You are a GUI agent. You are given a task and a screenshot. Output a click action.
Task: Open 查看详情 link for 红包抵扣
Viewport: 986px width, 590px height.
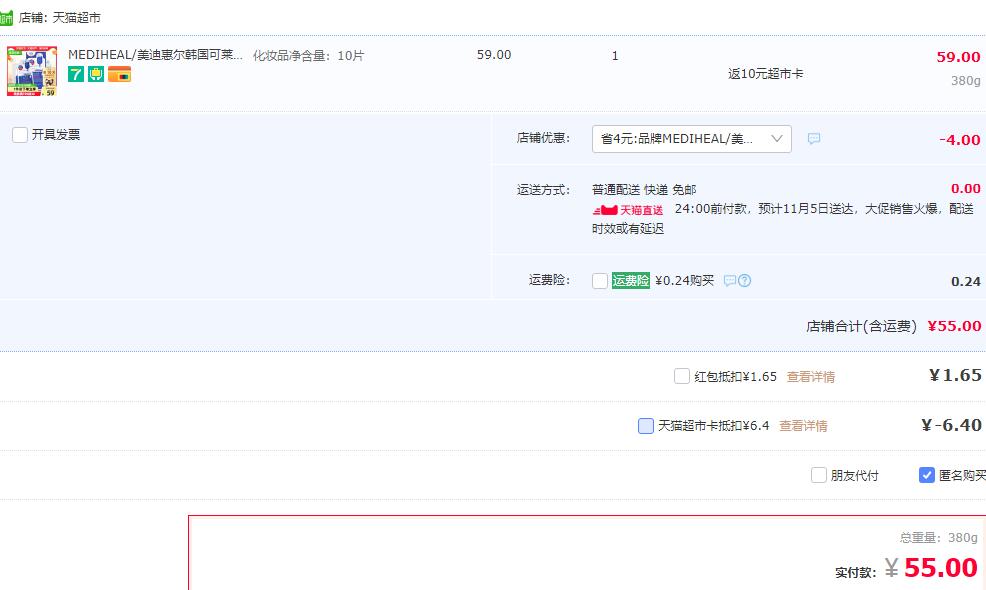pos(811,377)
